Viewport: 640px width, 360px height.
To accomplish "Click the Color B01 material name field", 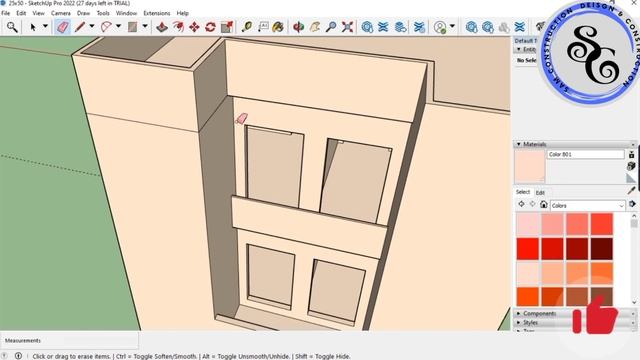I will point(585,154).
